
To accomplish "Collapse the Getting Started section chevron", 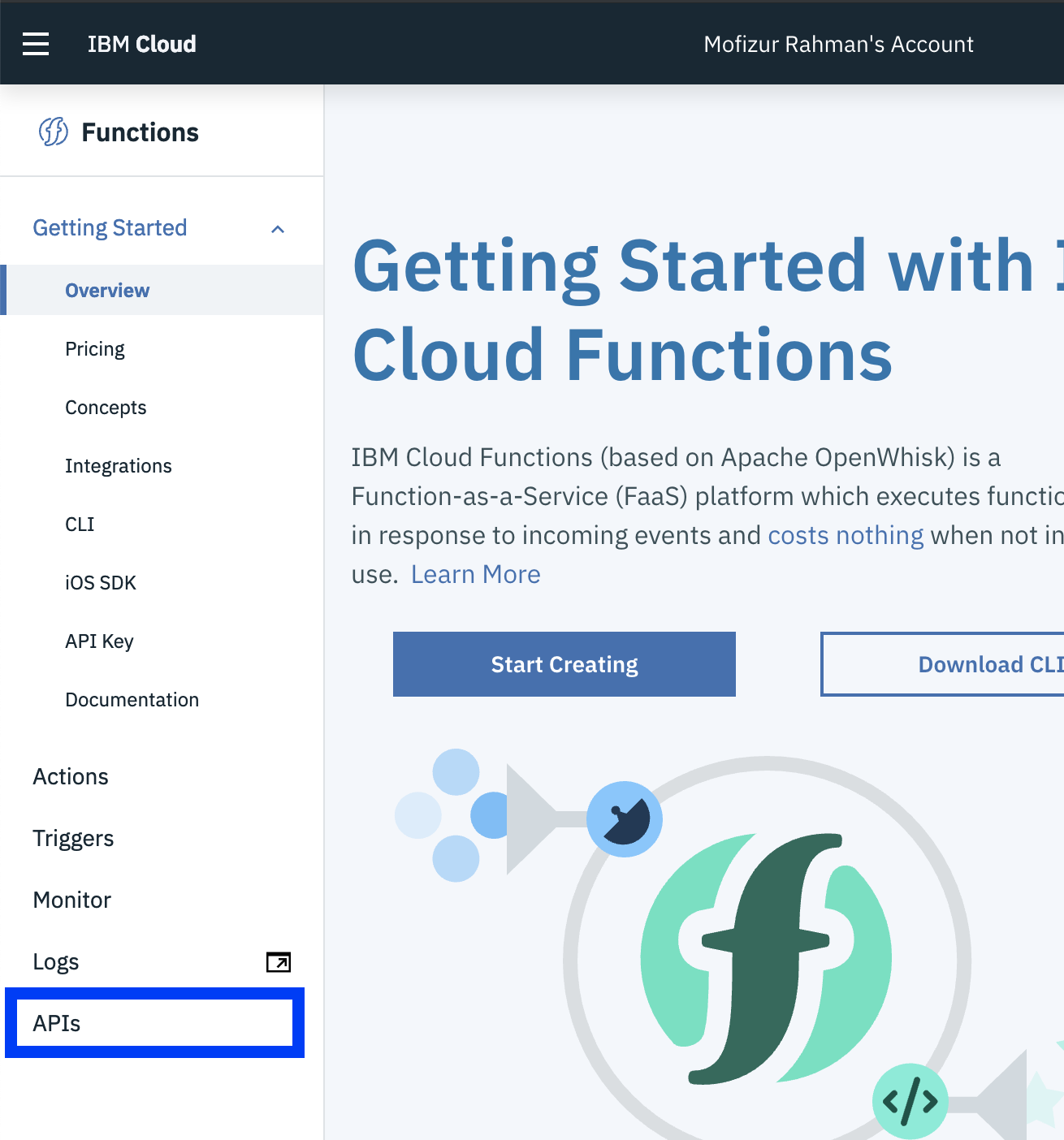I will [x=278, y=229].
